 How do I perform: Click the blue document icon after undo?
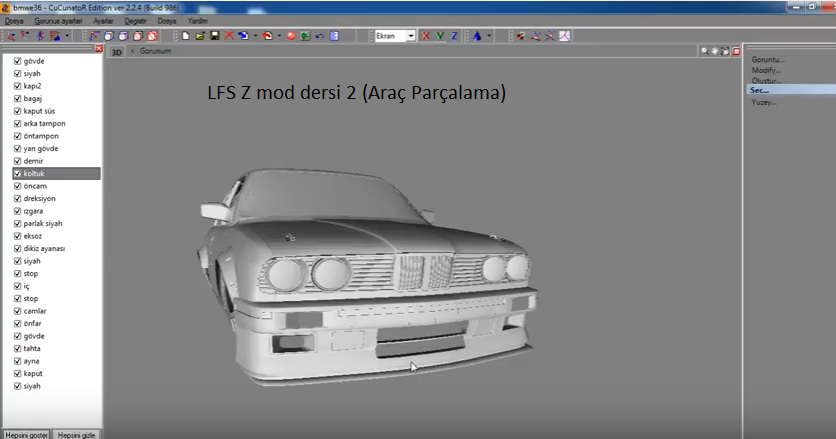tap(334, 36)
